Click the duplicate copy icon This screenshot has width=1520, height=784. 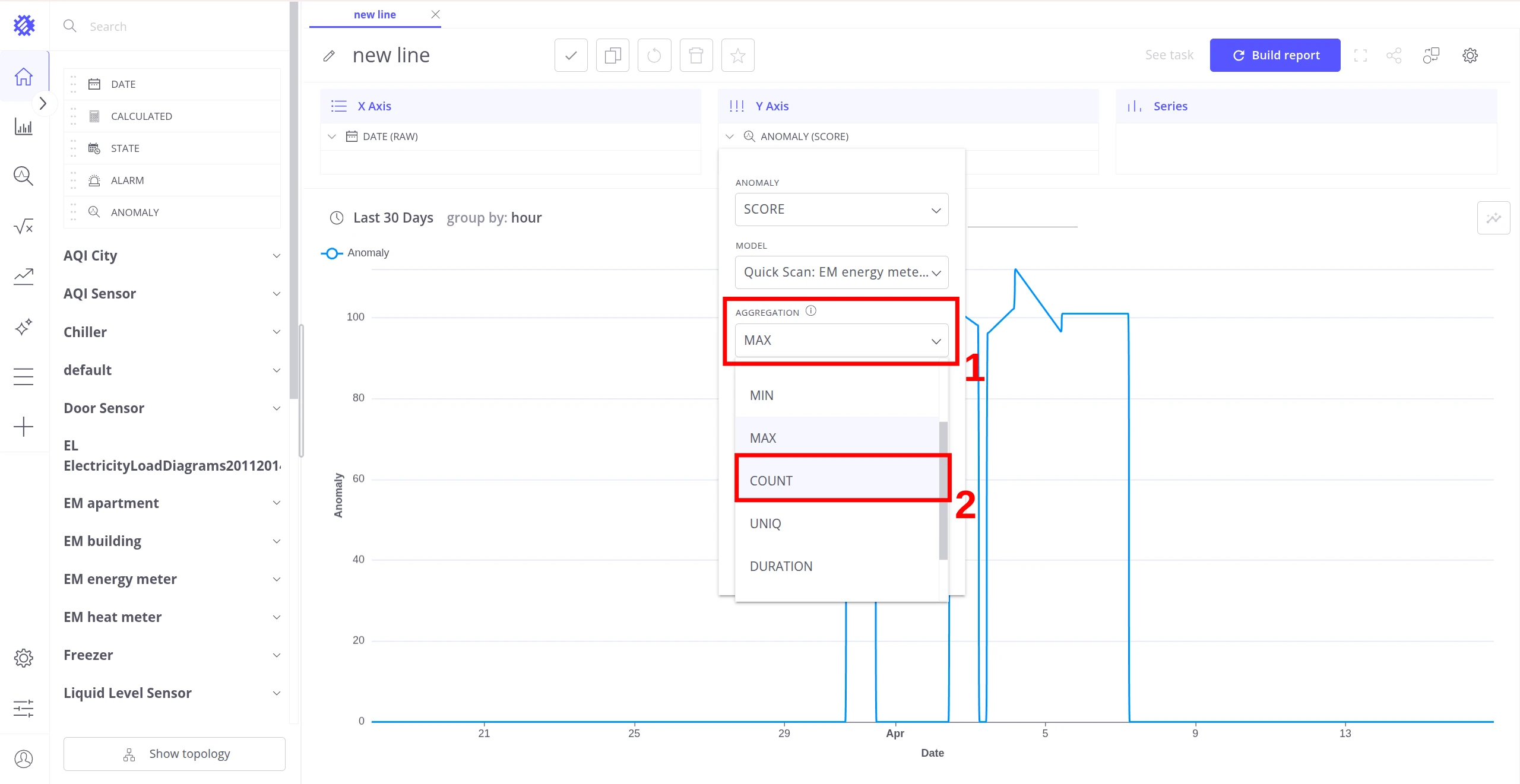click(613, 55)
